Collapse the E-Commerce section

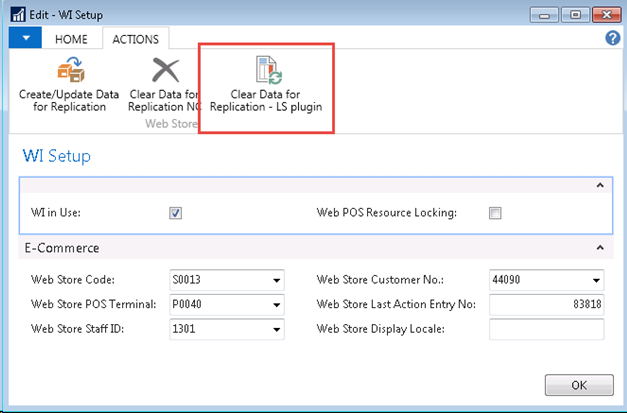click(600, 247)
